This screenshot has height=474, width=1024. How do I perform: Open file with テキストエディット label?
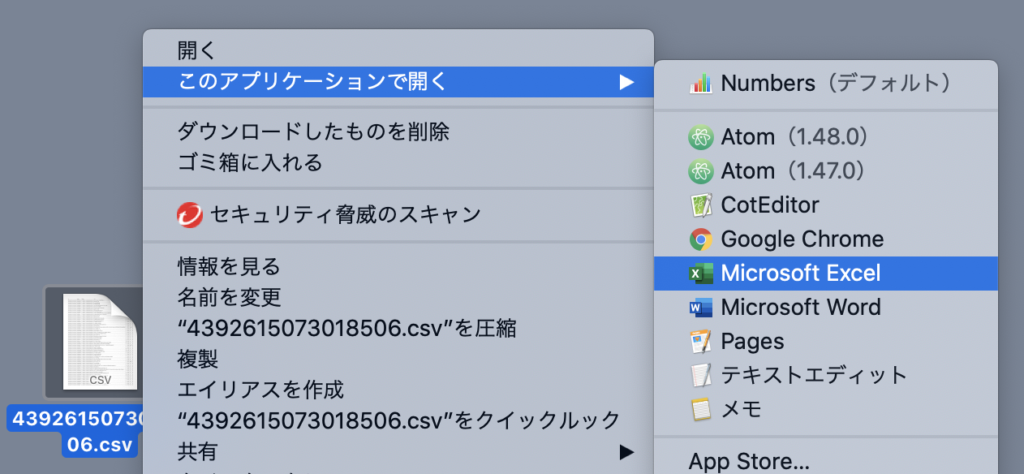coord(814,375)
